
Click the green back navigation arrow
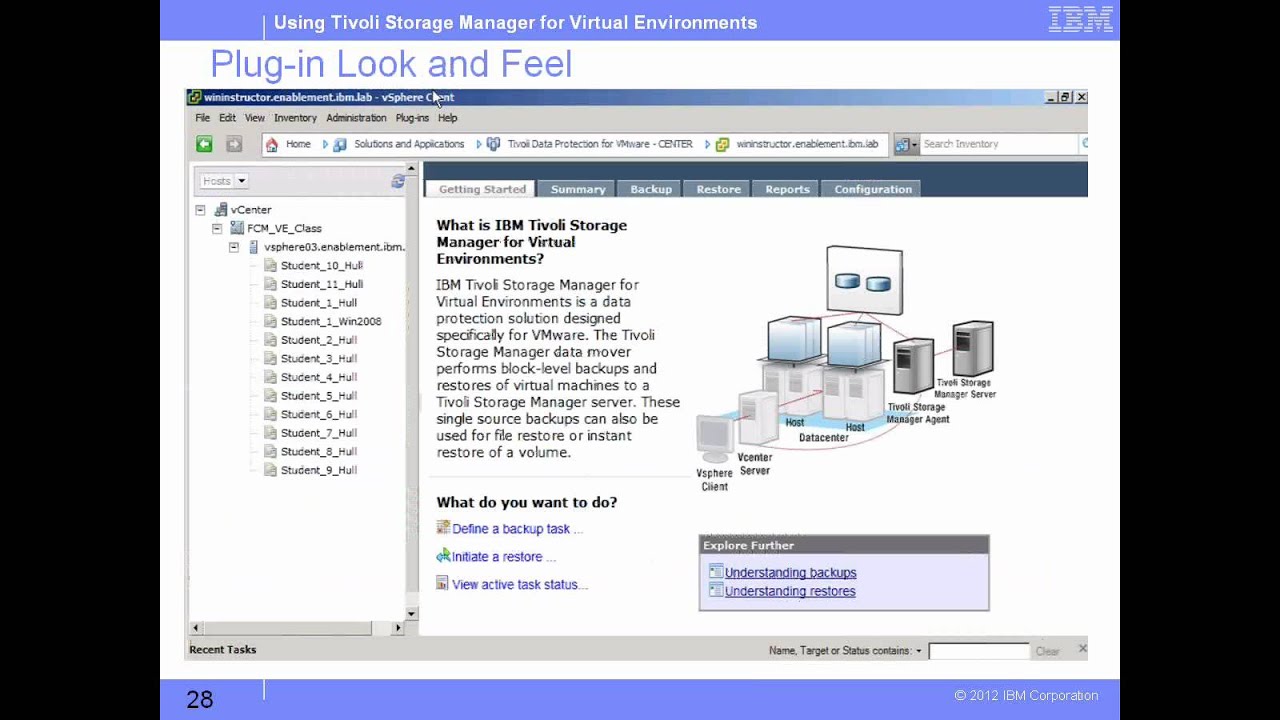click(x=204, y=144)
